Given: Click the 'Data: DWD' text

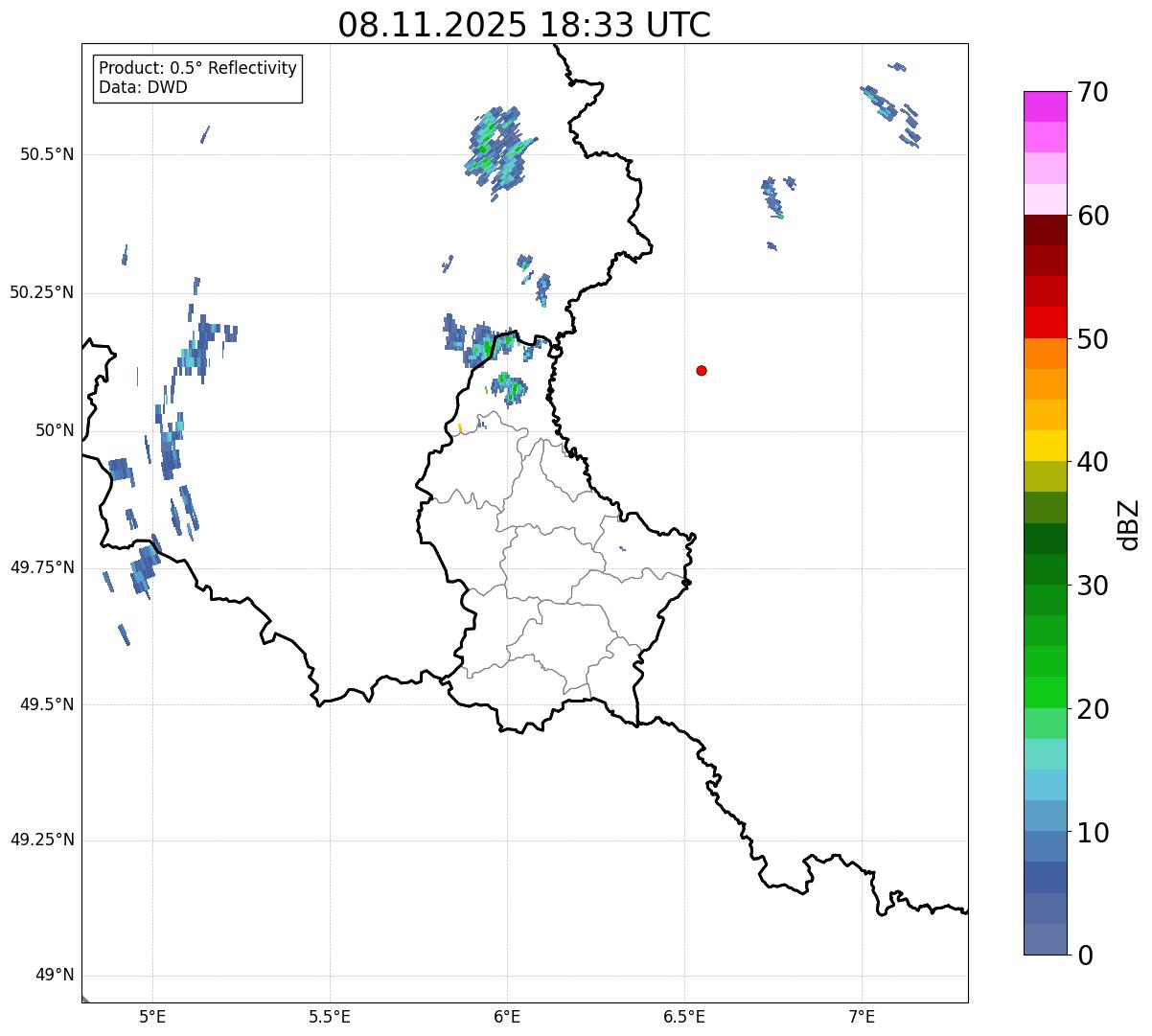Looking at the screenshot, I should (x=143, y=87).
